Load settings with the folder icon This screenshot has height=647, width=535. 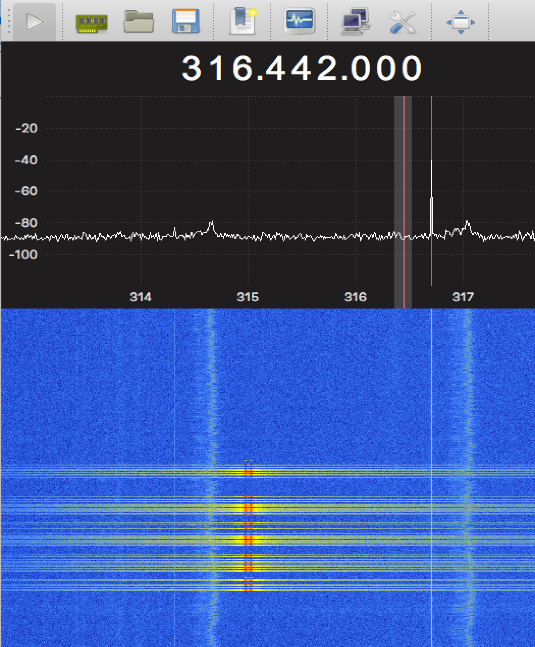click(139, 22)
